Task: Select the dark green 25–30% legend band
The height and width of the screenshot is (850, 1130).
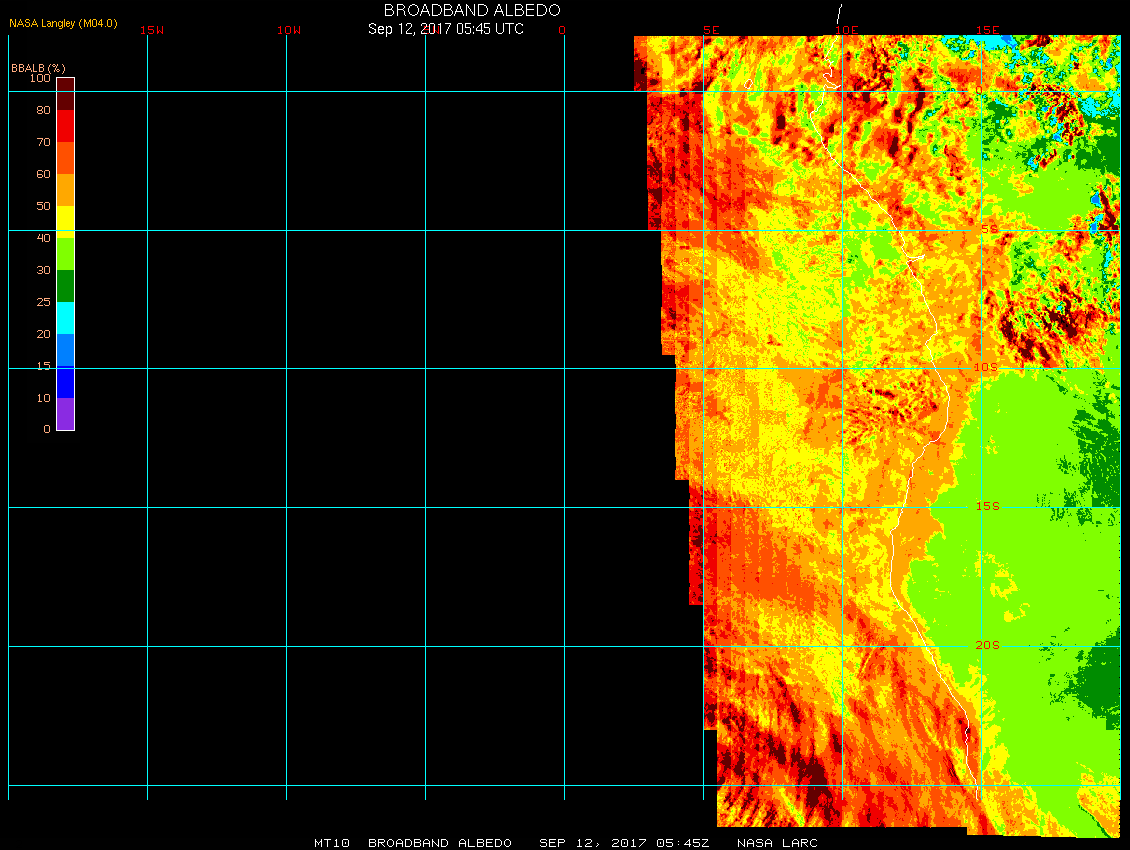Action: click(x=65, y=286)
